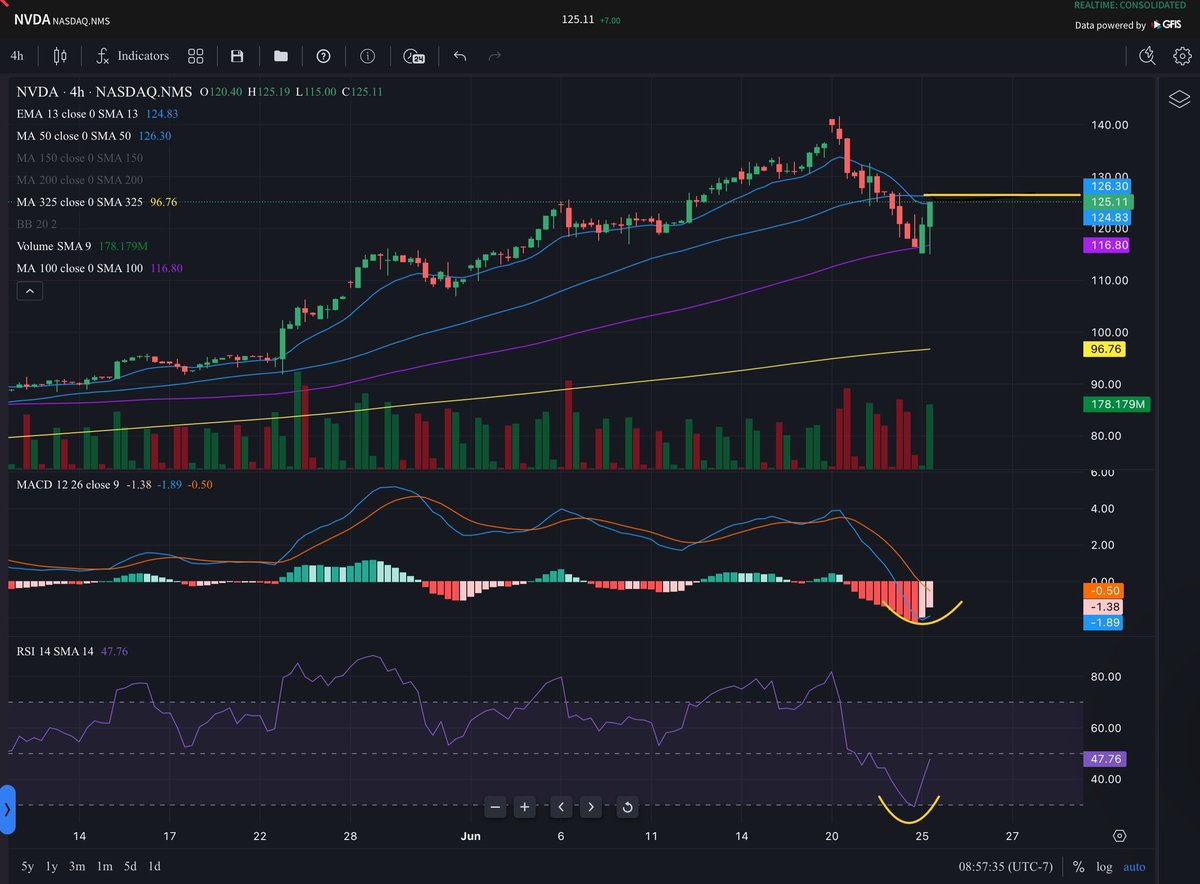Move chart left arrow button
The width and height of the screenshot is (1200, 884).
(561, 806)
